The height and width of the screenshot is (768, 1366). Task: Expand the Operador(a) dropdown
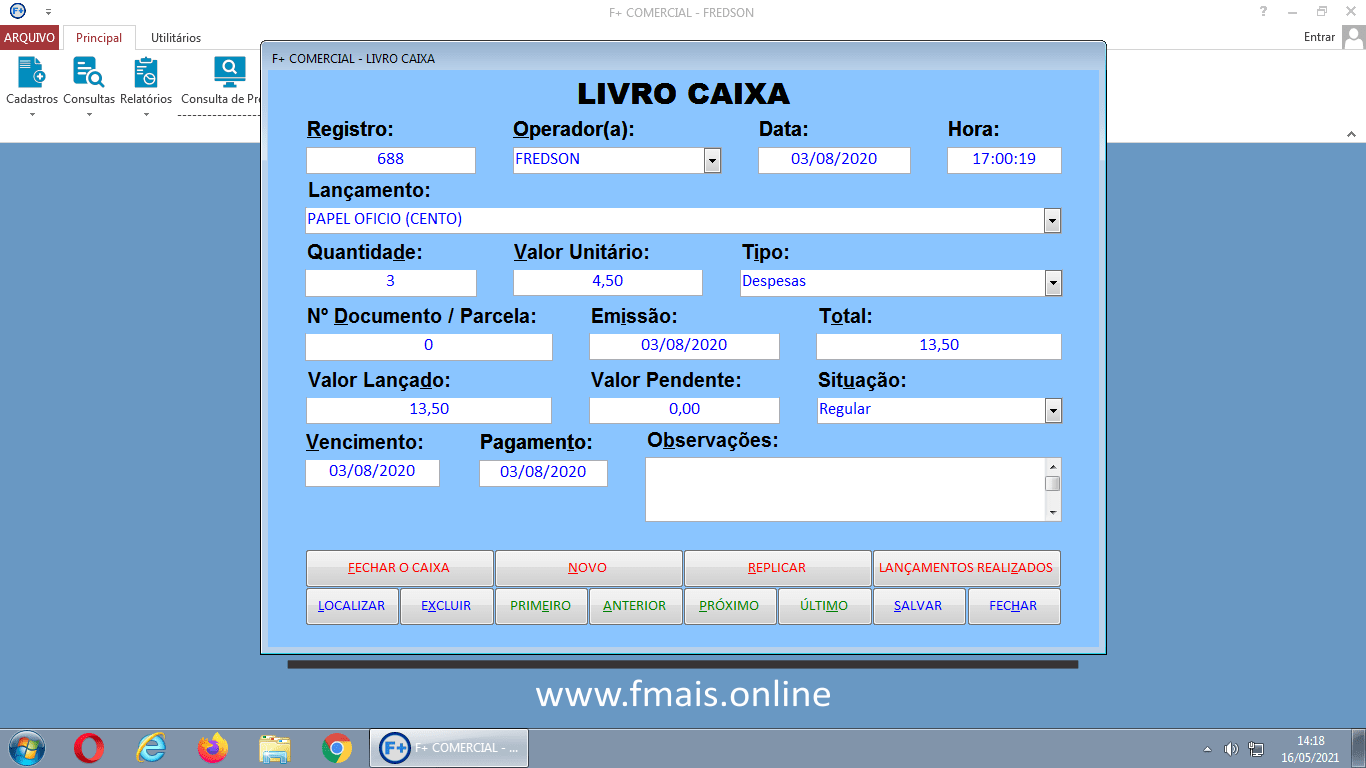[711, 160]
